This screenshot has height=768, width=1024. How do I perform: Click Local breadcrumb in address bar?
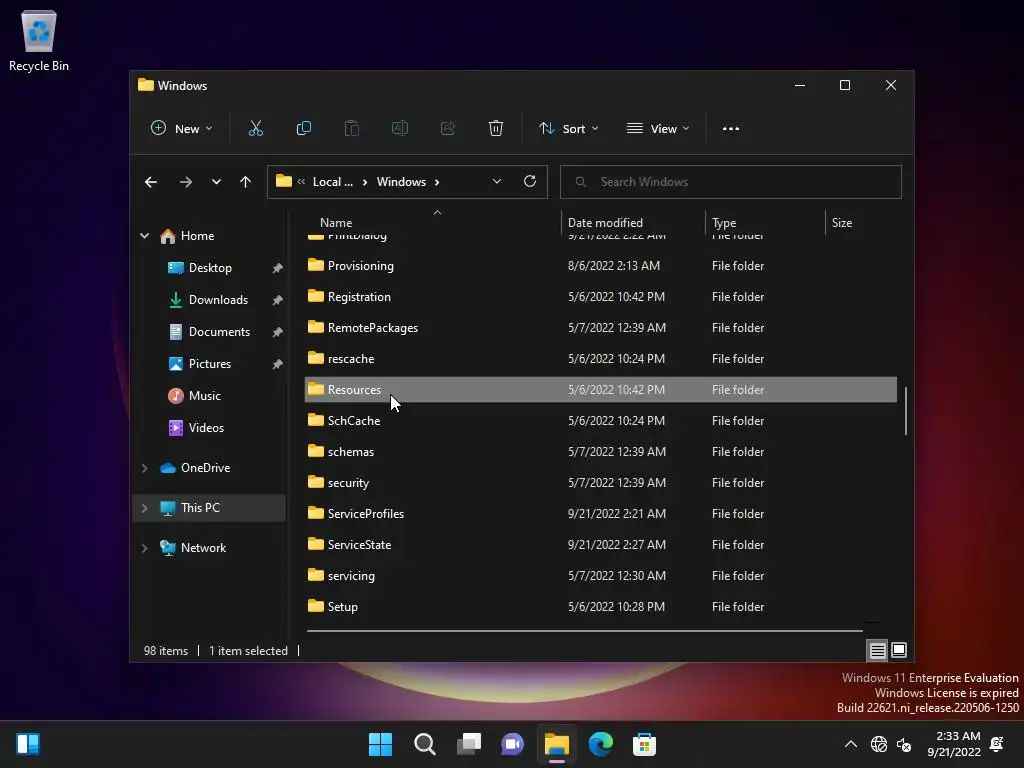coord(332,182)
